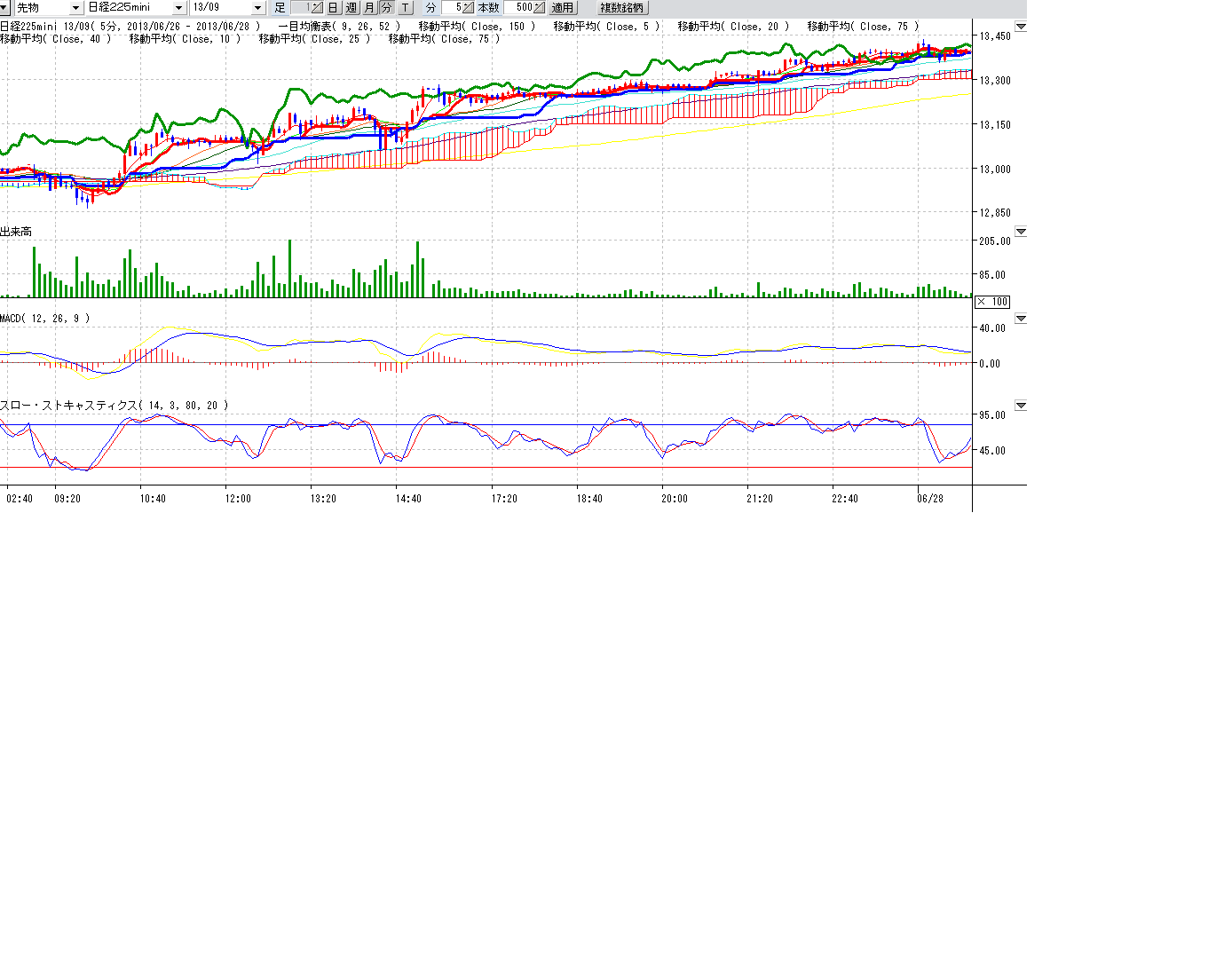Open the price chart panel menu arrow
Image resolution: width=1232 pixels, height=955 pixels.
click(x=1021, y=27)
